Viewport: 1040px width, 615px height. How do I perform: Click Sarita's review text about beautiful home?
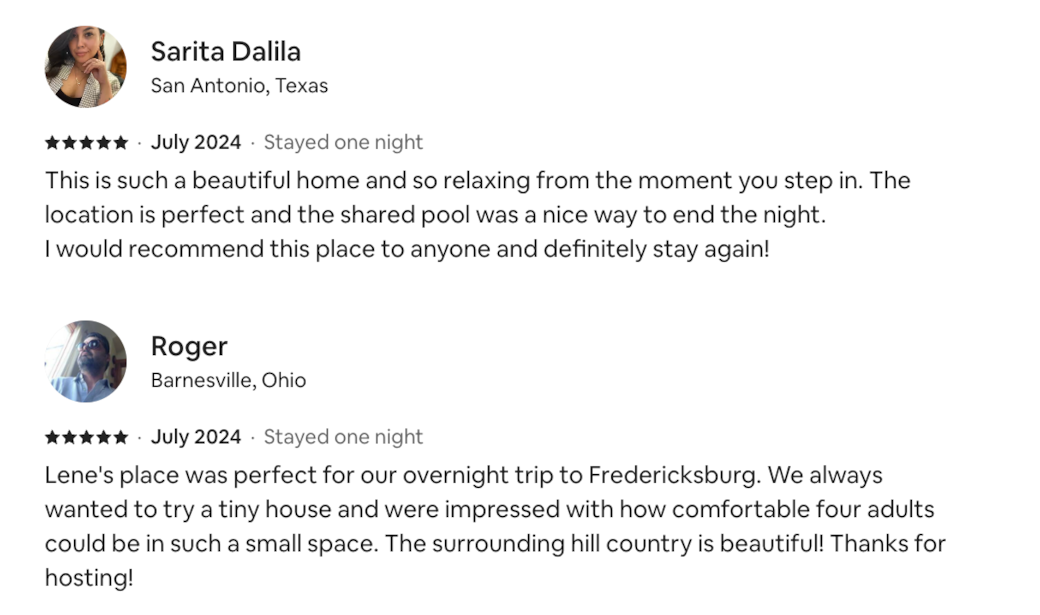coord(478,215)
